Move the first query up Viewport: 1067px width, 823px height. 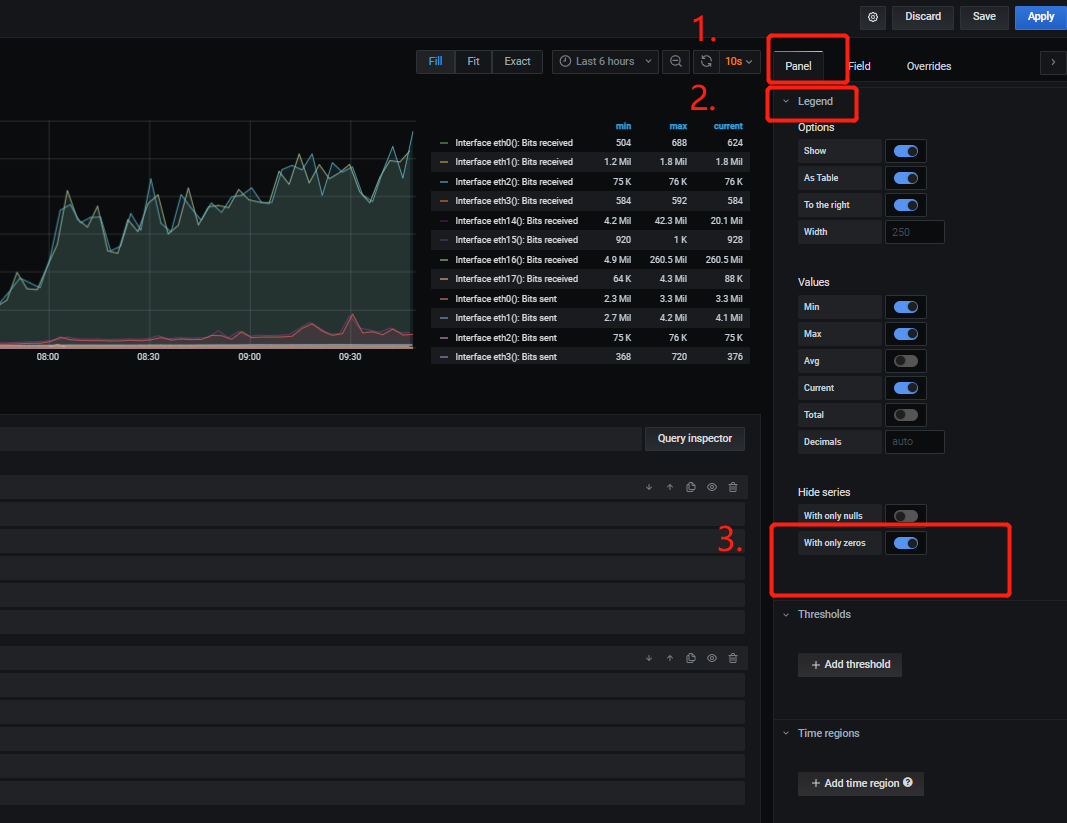(669, 487)
